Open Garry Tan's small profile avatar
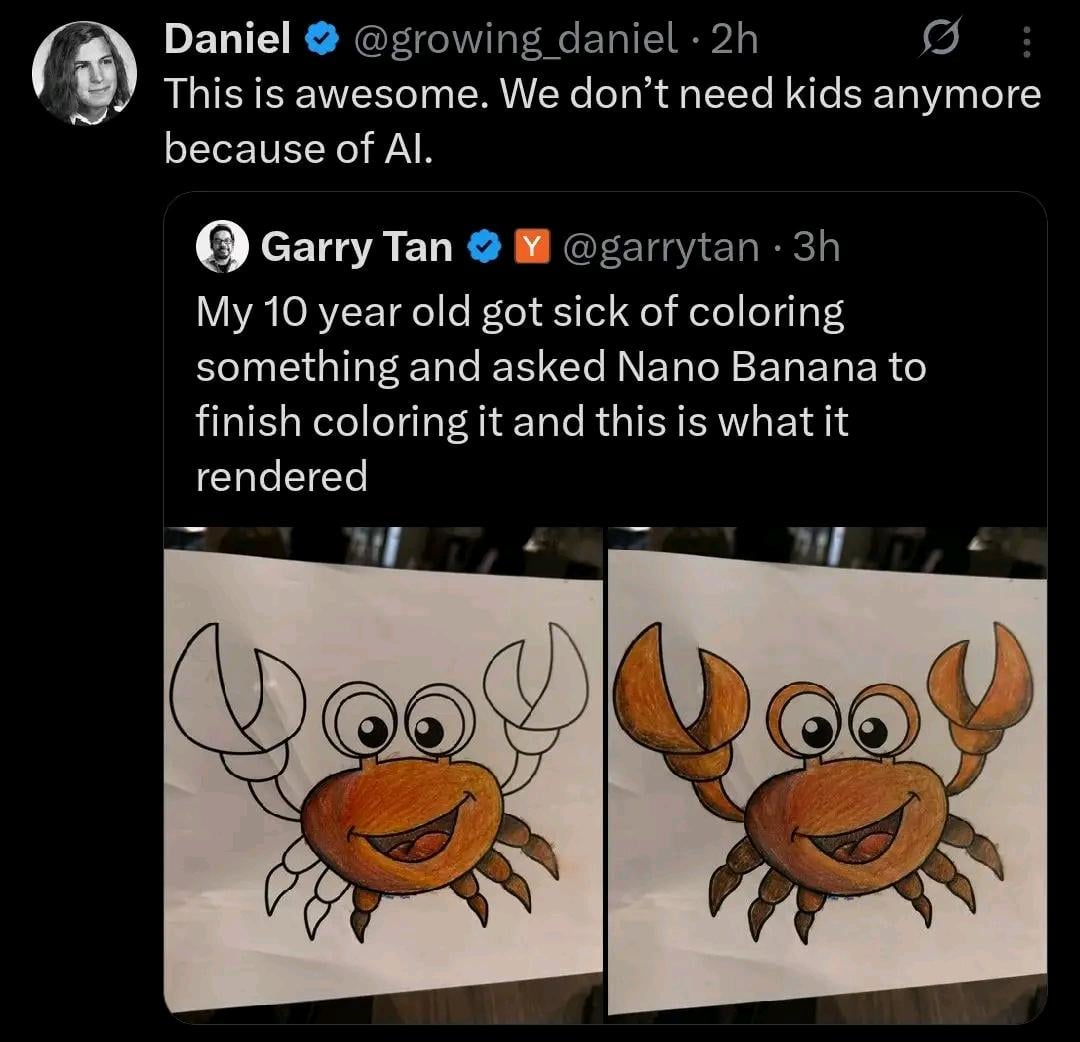1080x1042 pixels. coord(222,246)
